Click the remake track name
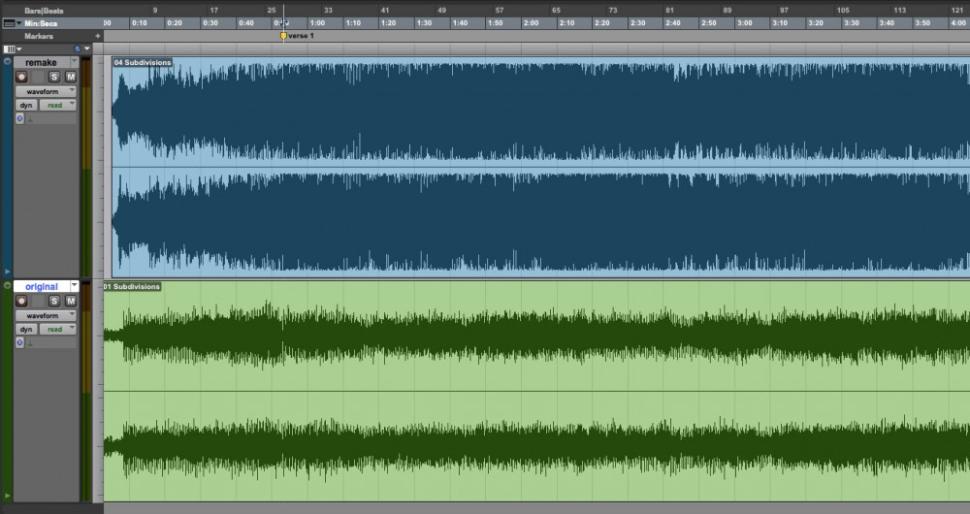Image resolution: width=970 pixels, height=514 pixels. [41, 62]
